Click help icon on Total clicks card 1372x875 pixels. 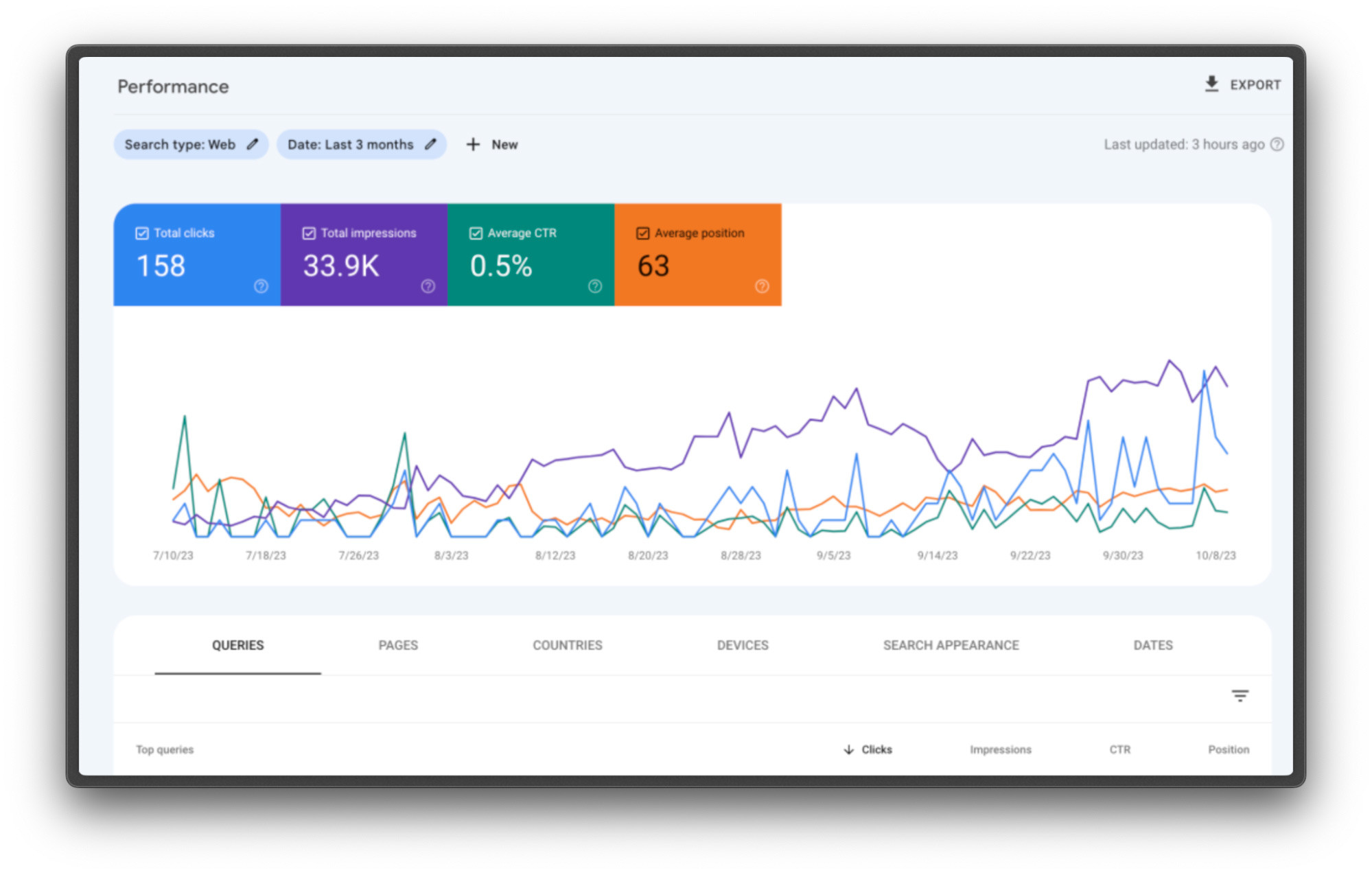point(261,286)
